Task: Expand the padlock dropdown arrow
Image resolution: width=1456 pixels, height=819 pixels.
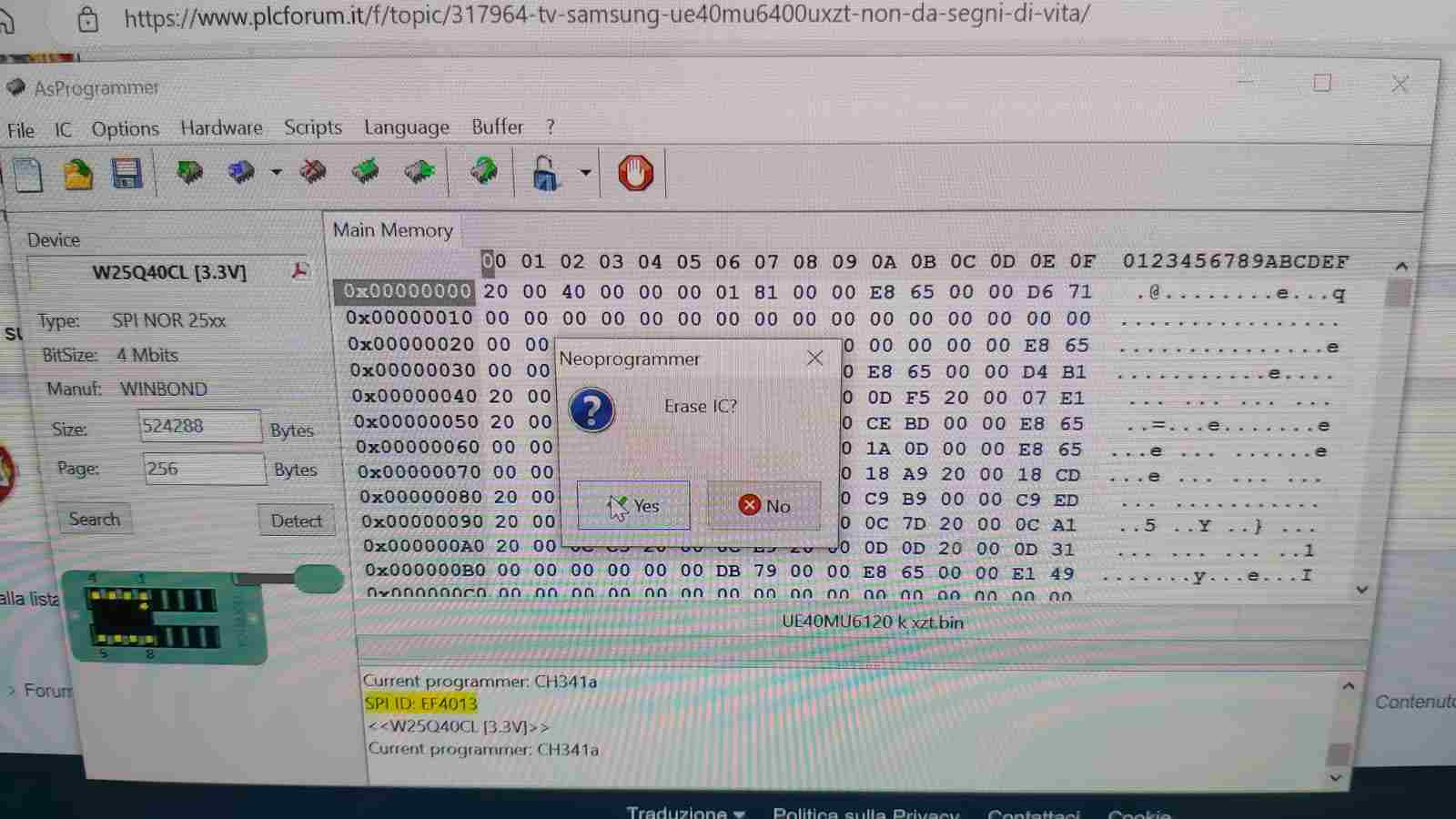Action: pos(585,172)
